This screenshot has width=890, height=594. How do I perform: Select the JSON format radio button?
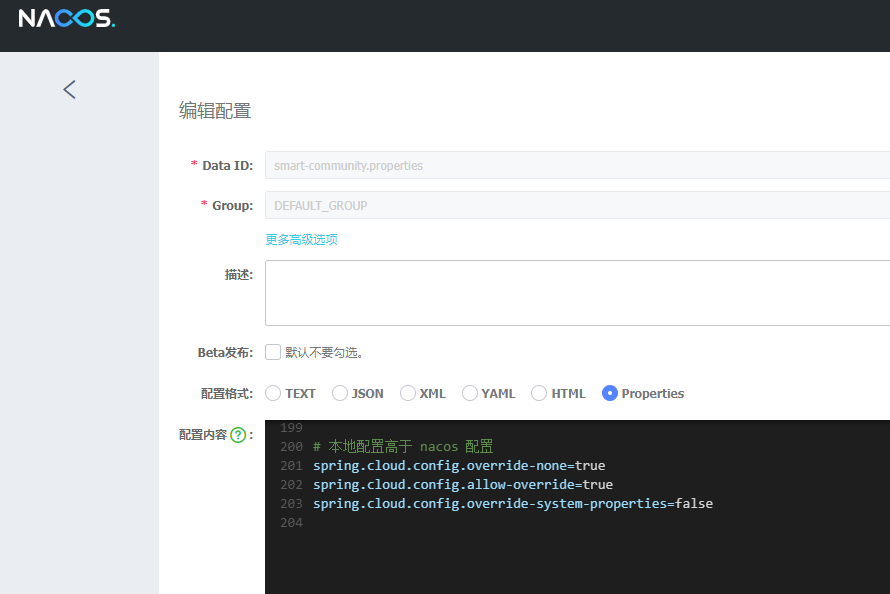coord(340,393)
